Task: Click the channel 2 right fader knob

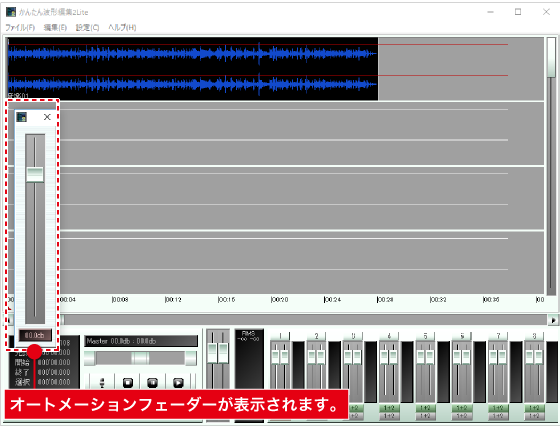Action: pos(321,357)
